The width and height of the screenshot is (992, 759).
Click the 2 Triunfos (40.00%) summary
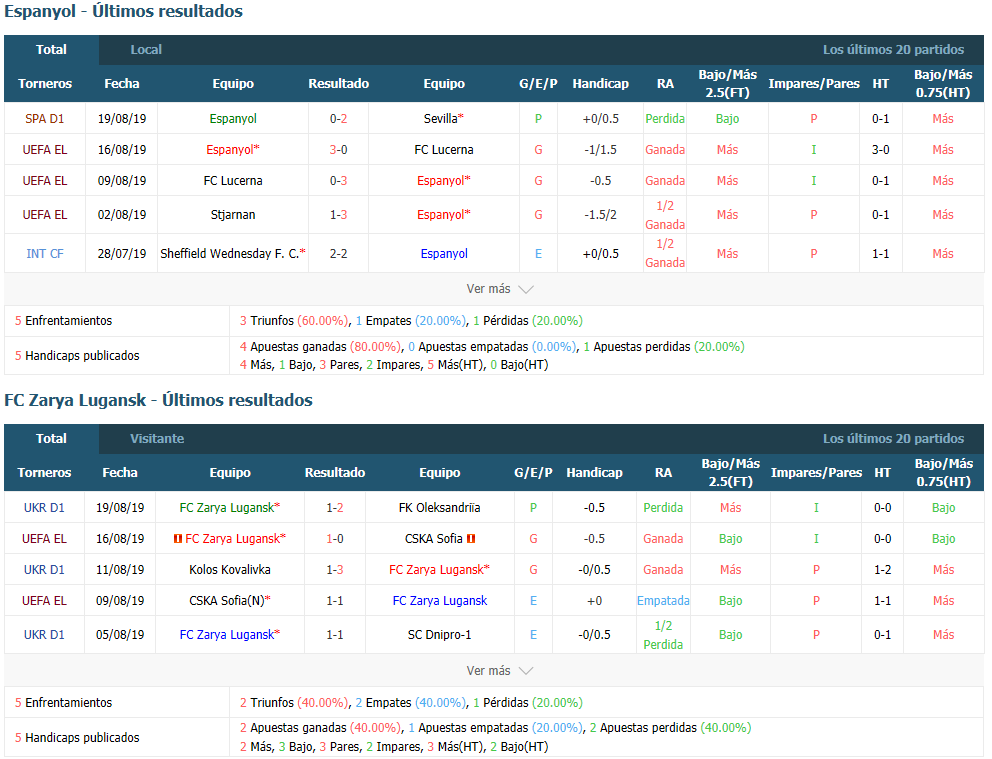(294, 703)
